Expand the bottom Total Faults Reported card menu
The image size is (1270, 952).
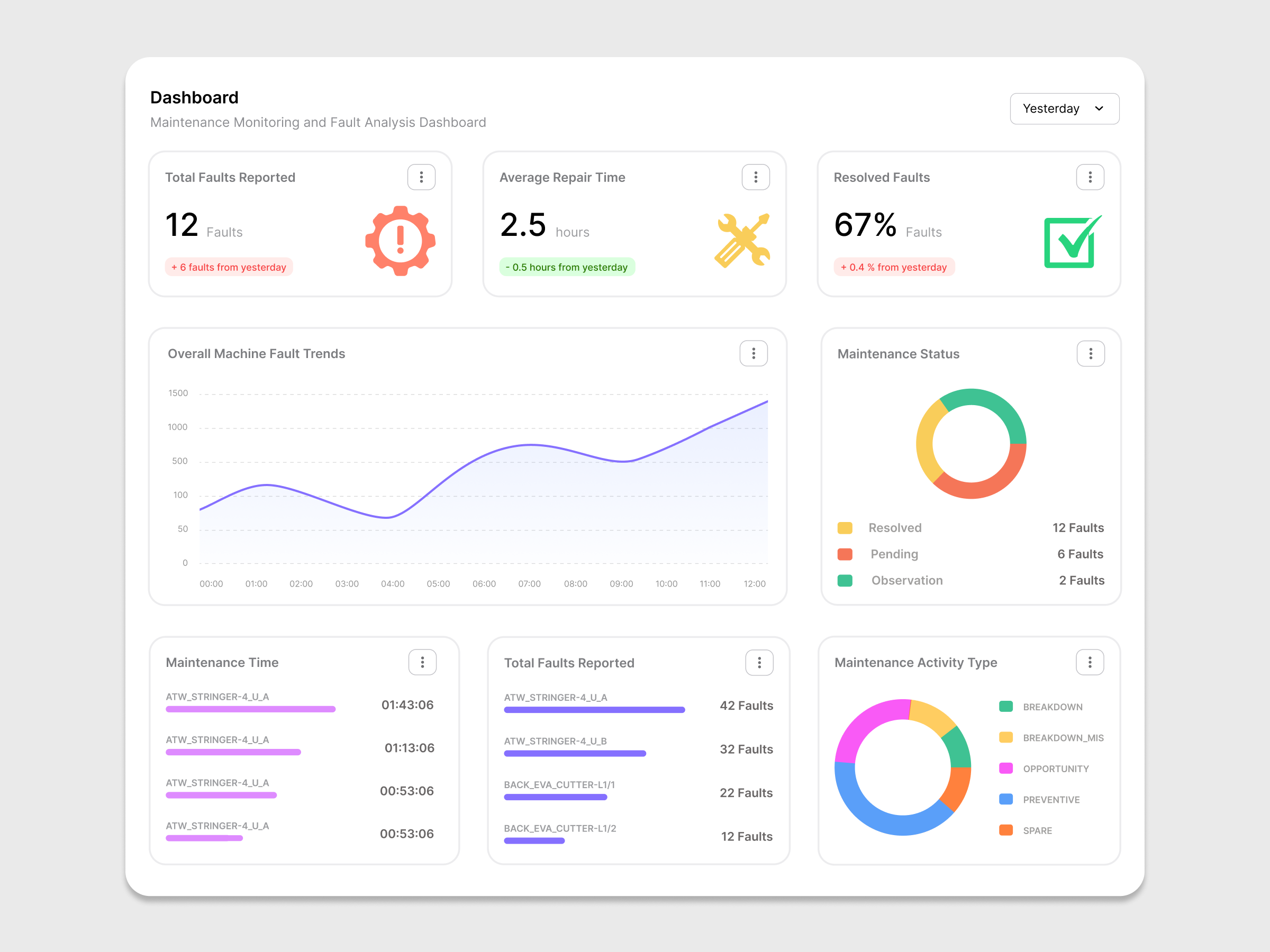759,662
